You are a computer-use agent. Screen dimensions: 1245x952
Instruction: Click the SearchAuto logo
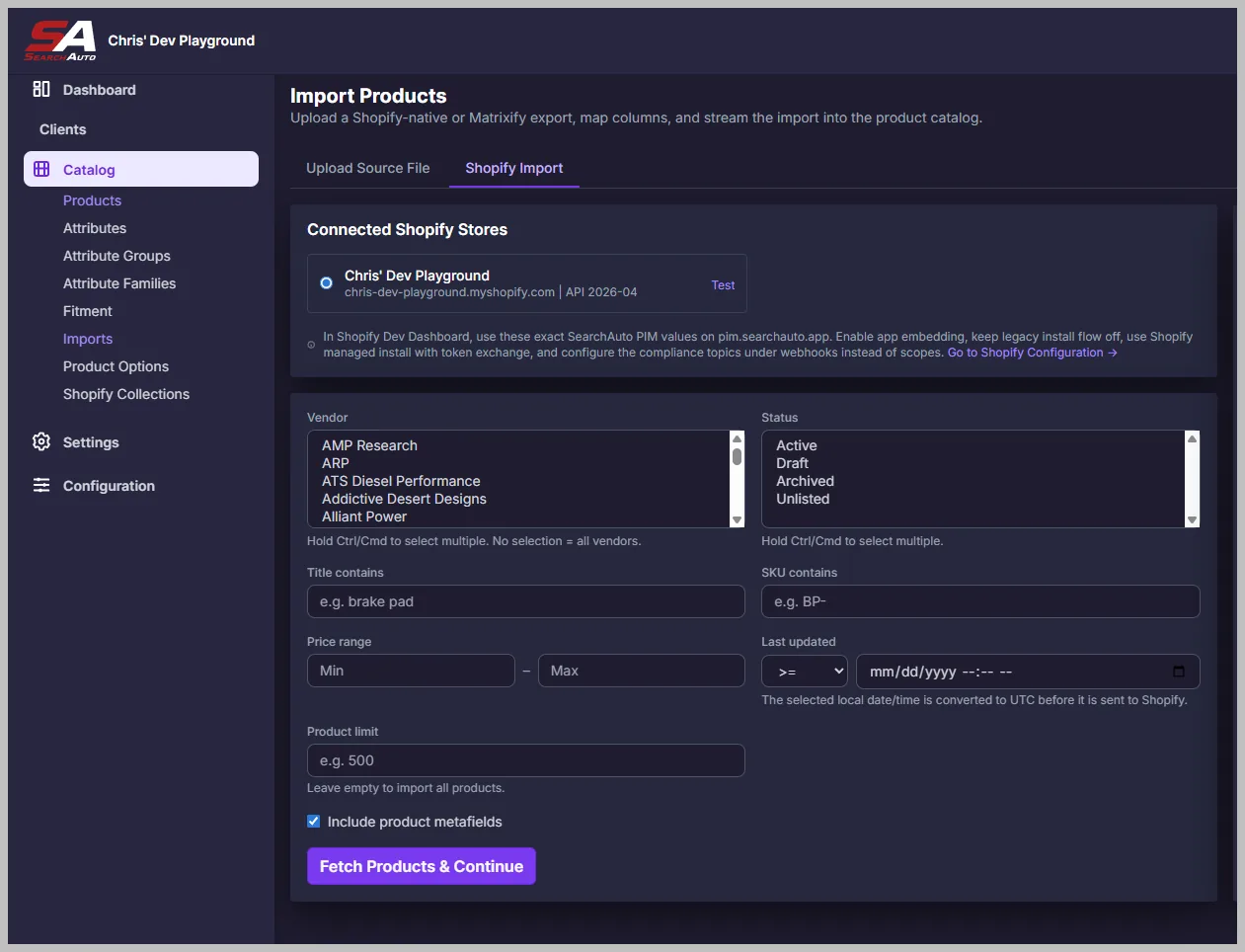pos(60,40)
